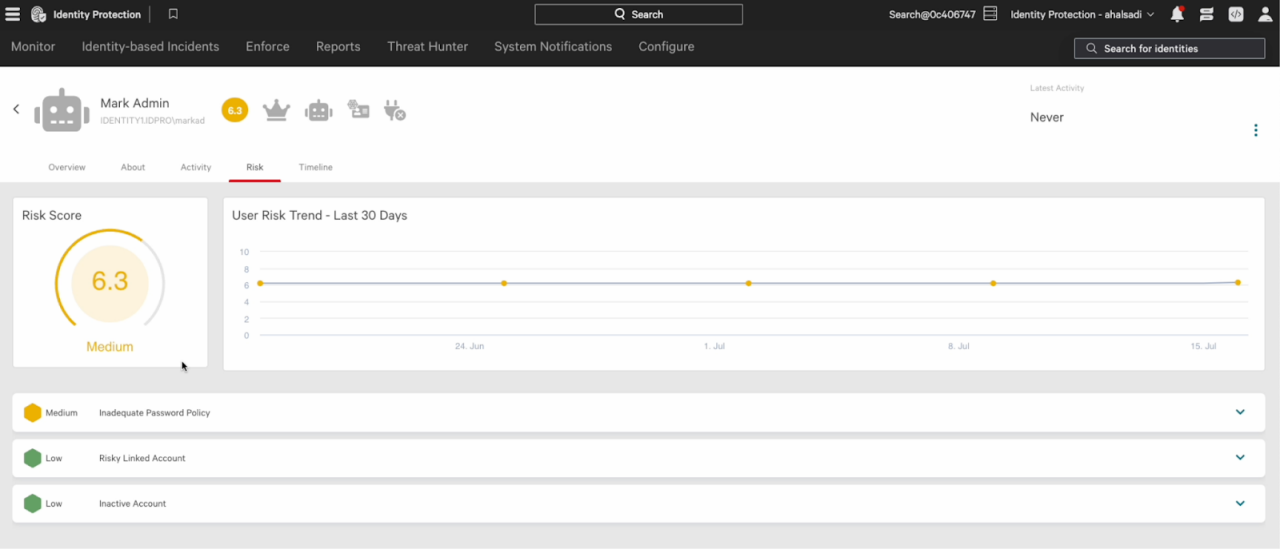The width and height of the screenshot is (1280, 549).
Task: Switch to the Timeline tab
Action: (315, 167)
